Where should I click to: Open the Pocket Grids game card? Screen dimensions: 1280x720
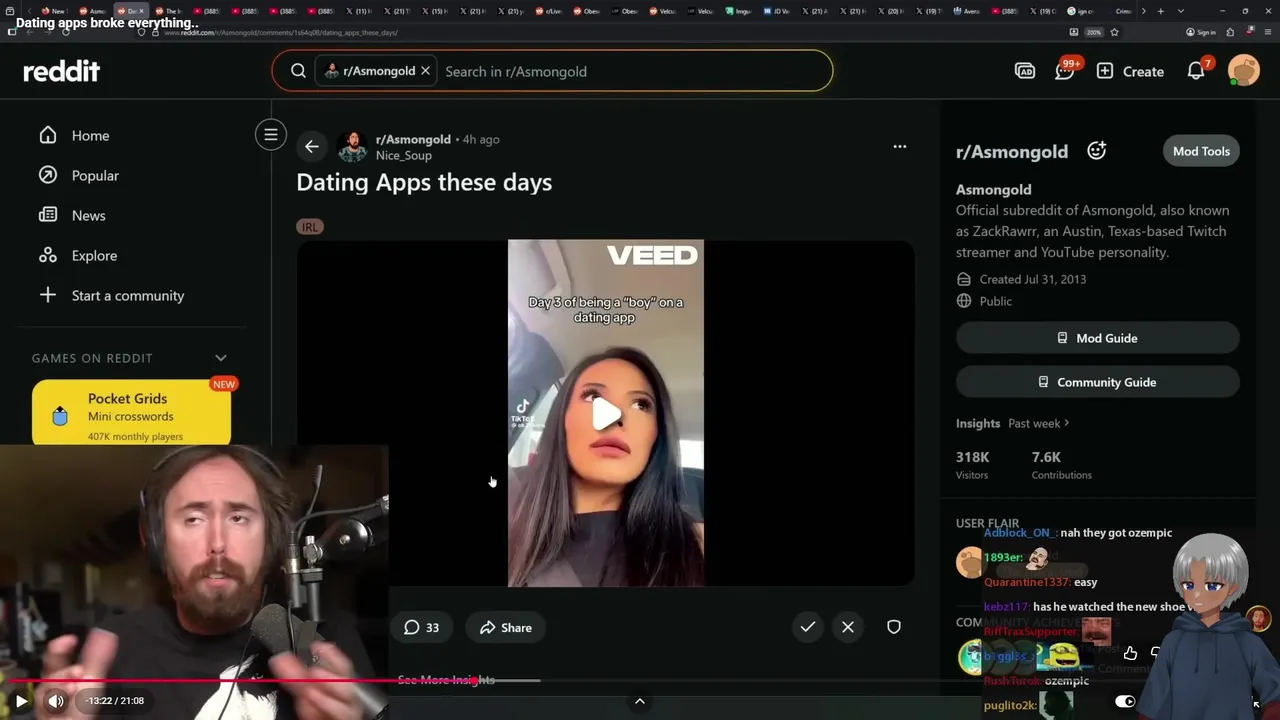tap(131, 412)
